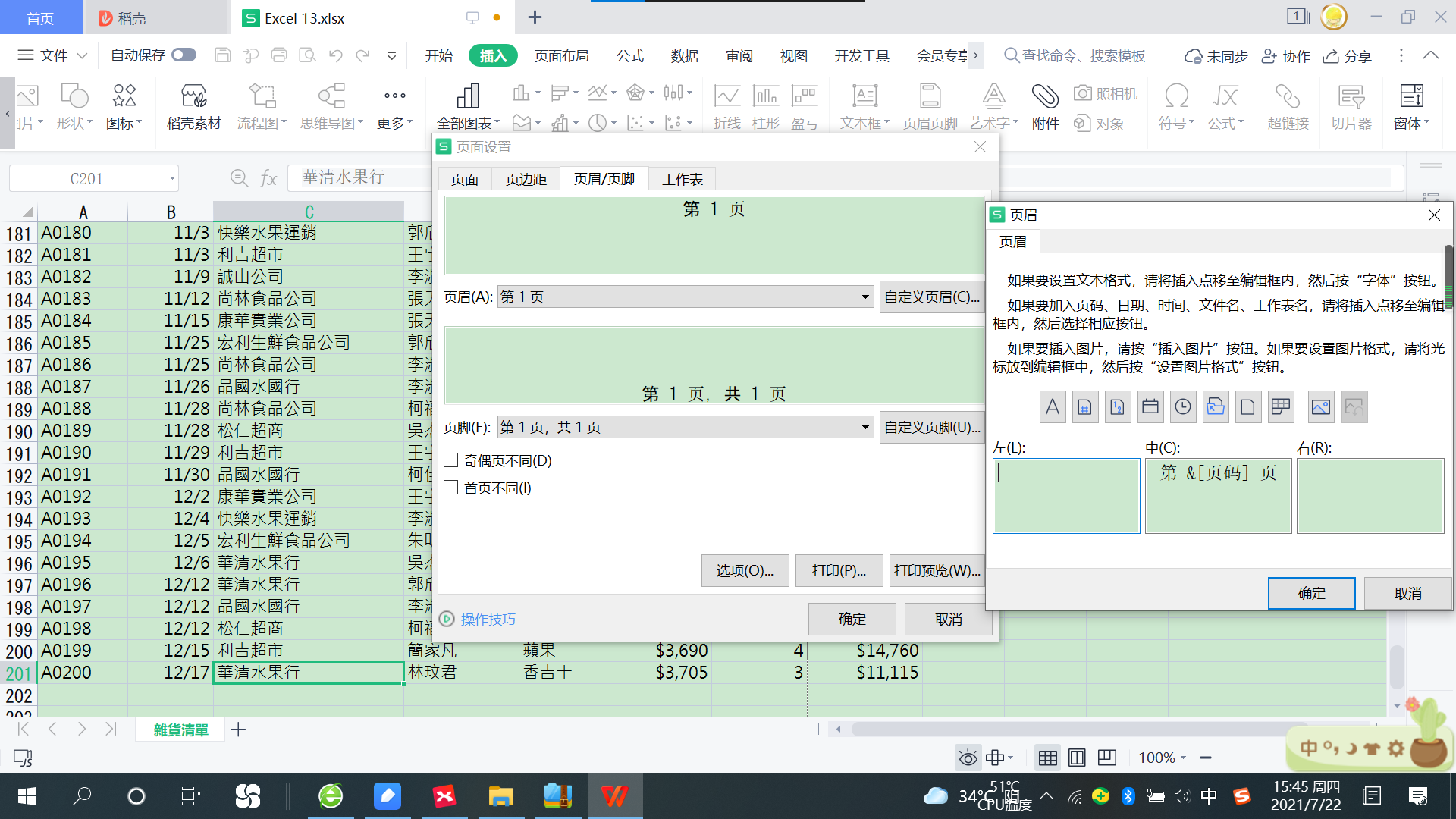Click the insert picture icon
This screenshot has height=819, width=1456.
click(1321, 407)
